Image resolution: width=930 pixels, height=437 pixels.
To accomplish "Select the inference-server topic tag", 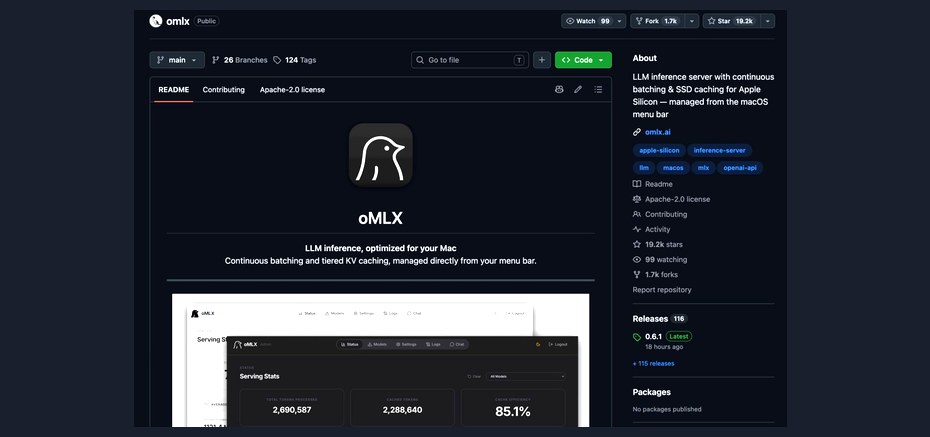I will coord(719,151).
